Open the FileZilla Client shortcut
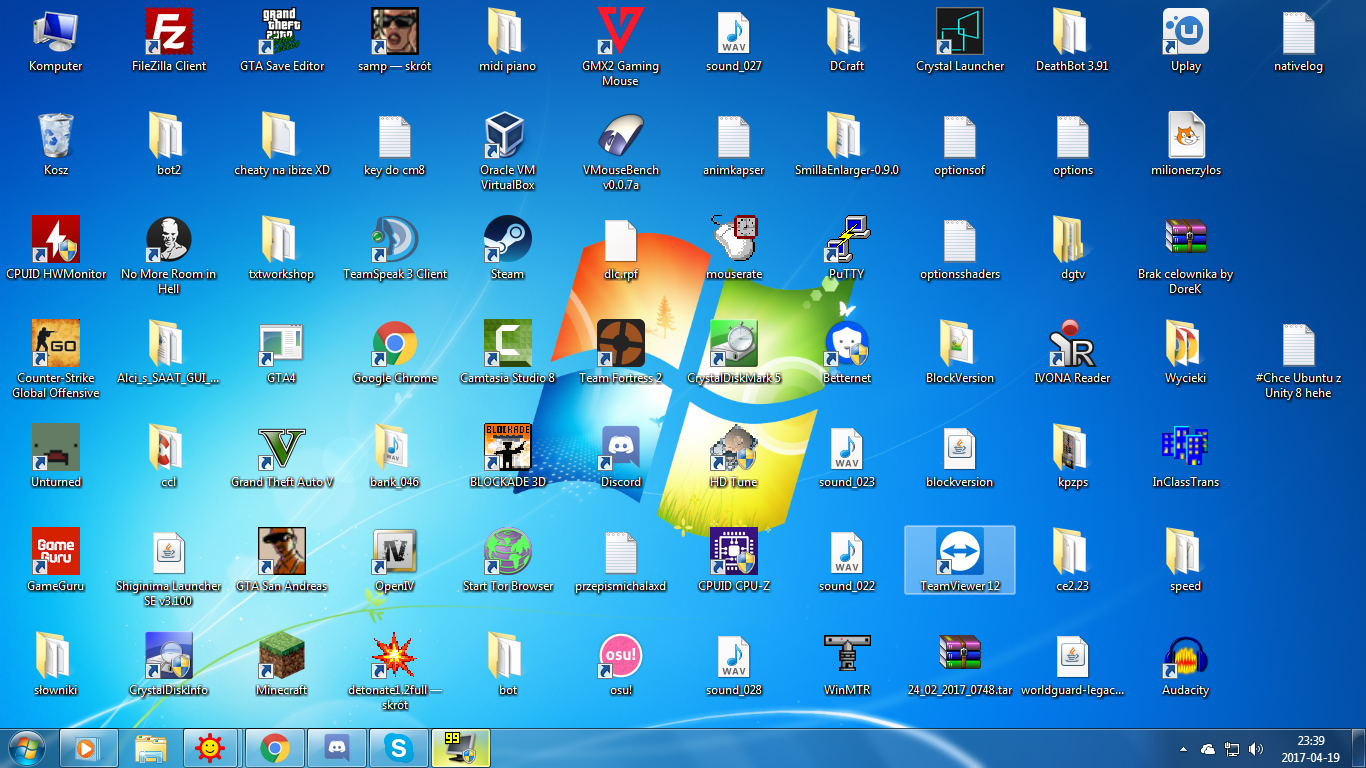1366x768 pixels. [169, 32]
